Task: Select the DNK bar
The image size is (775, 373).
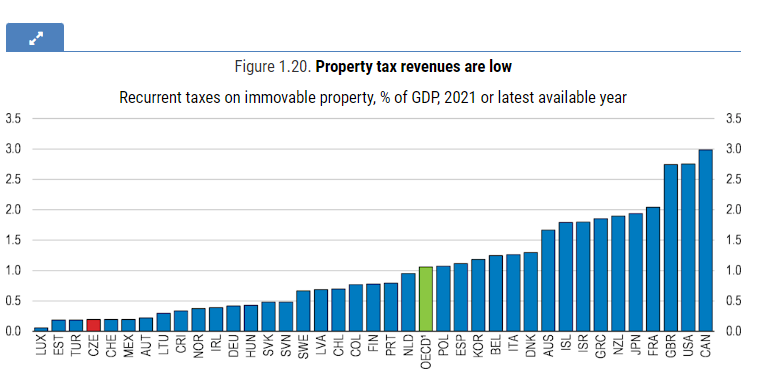Action: tap(531, 291)
